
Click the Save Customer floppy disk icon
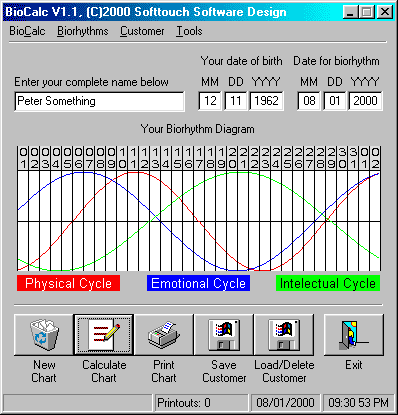(224, 335)
